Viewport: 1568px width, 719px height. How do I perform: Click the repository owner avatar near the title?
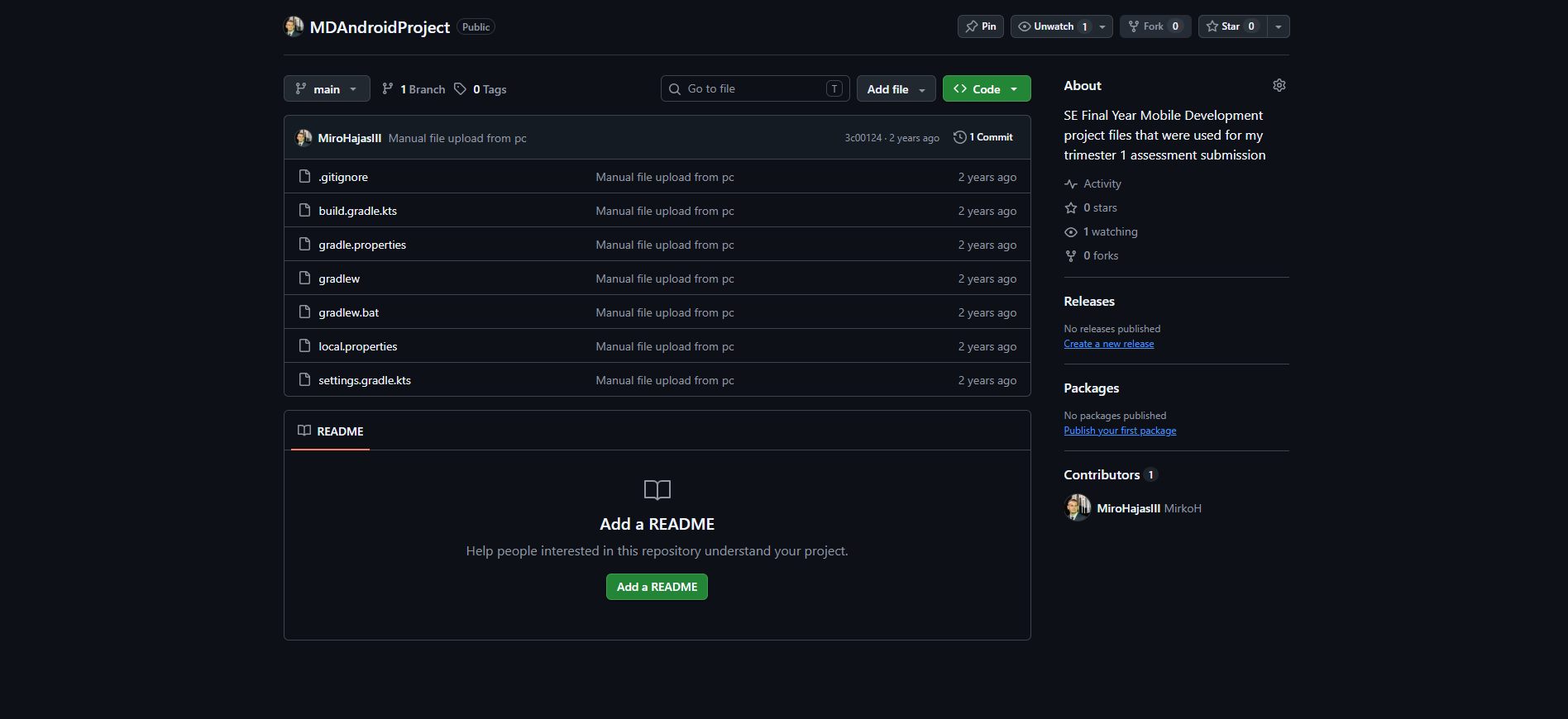coord(294,26)
